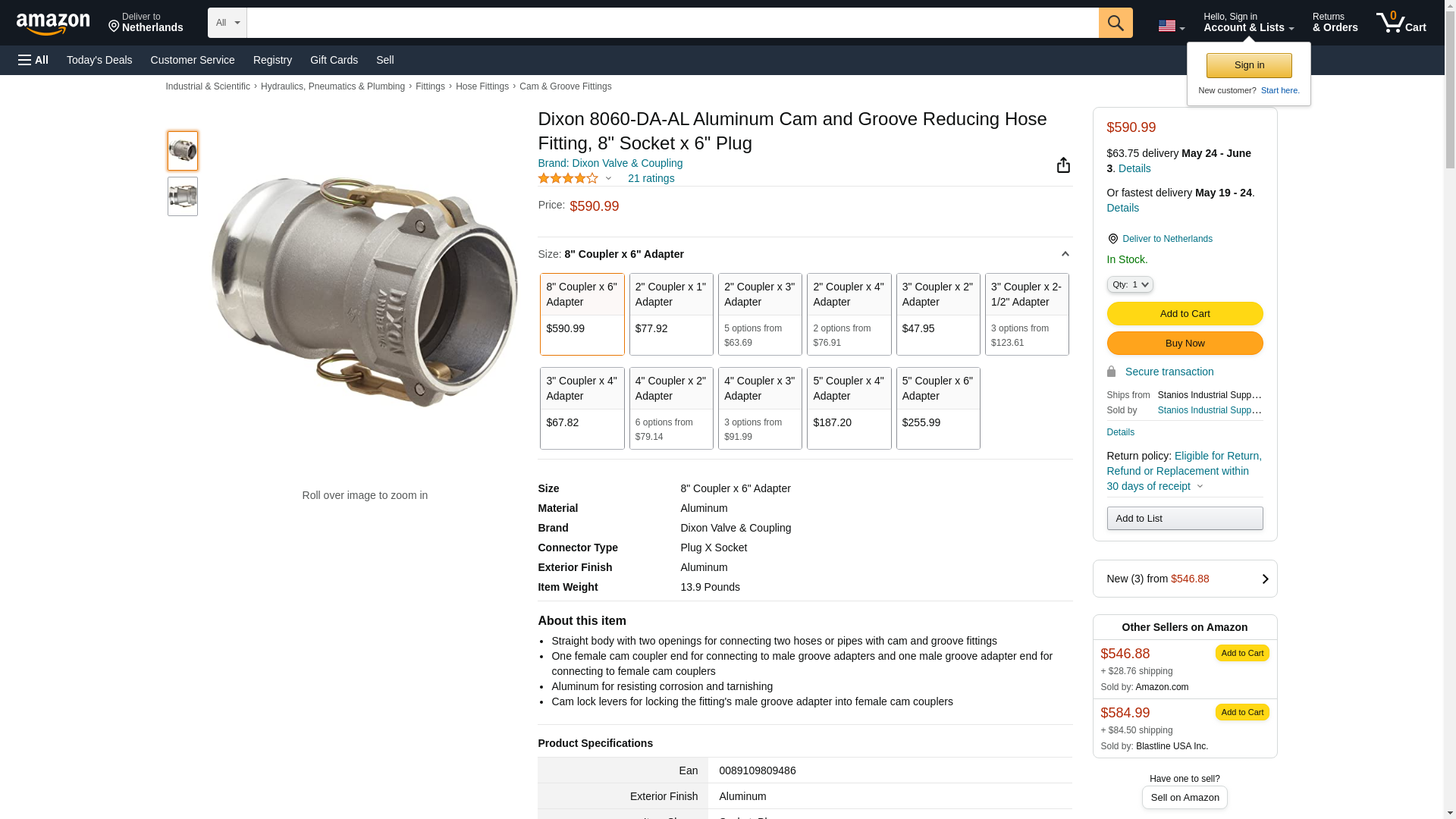Image resolution: width=1456 pixels, height=819 pixels.
Task: Open the 21 ratings link
Action: click(x=651, y=178)
